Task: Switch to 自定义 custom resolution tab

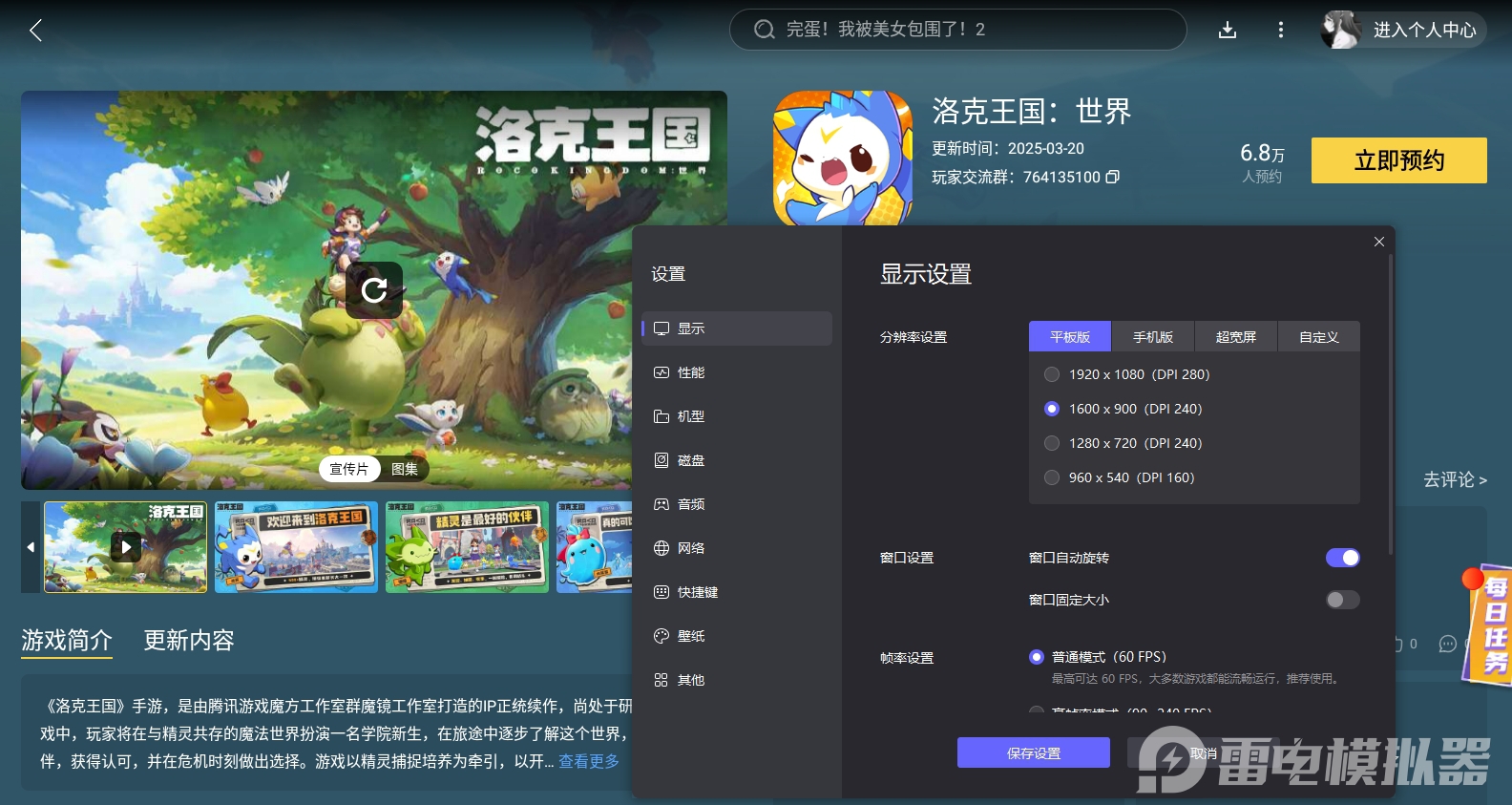Action: click(1319, 337)
